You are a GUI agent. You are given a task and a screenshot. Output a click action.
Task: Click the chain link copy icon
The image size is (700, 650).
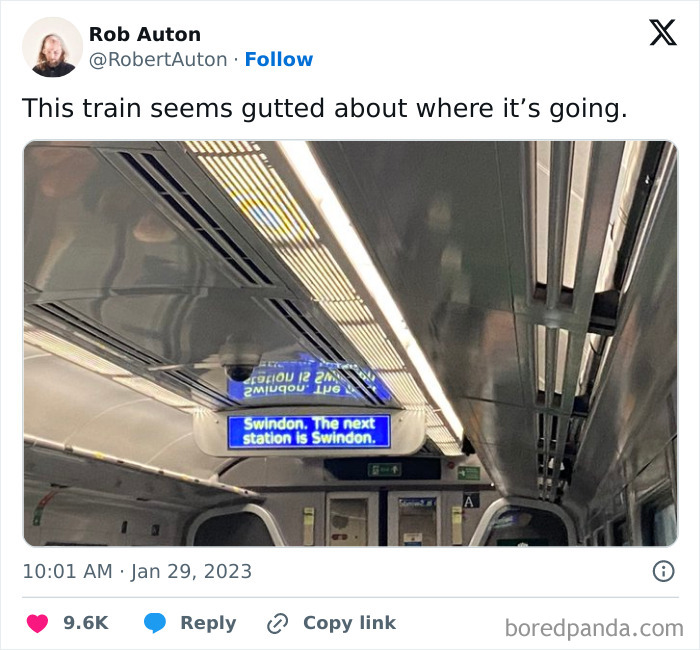pos(278,623)
